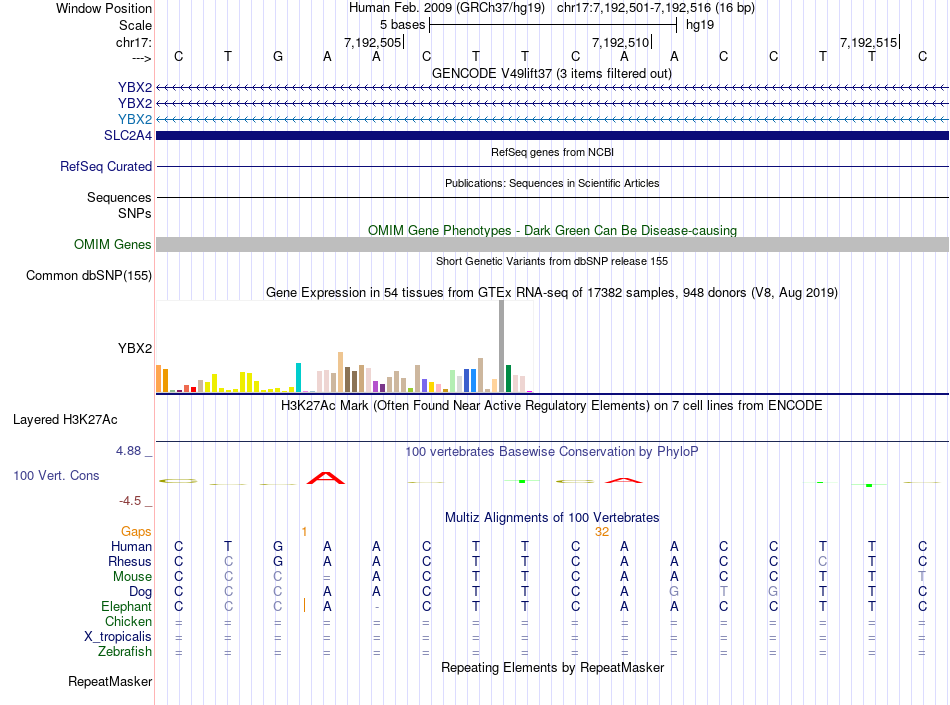Select the Mouse species row label
950x705 pixels.
[132, 577]
